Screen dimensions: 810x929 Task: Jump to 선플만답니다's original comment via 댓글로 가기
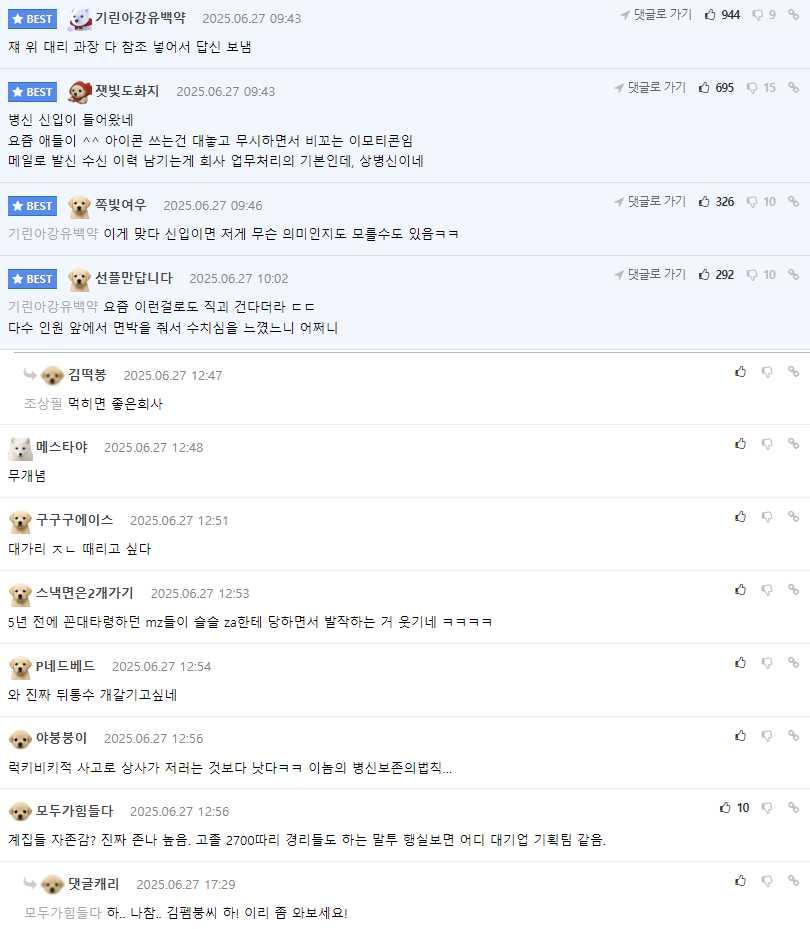point(651,274)
